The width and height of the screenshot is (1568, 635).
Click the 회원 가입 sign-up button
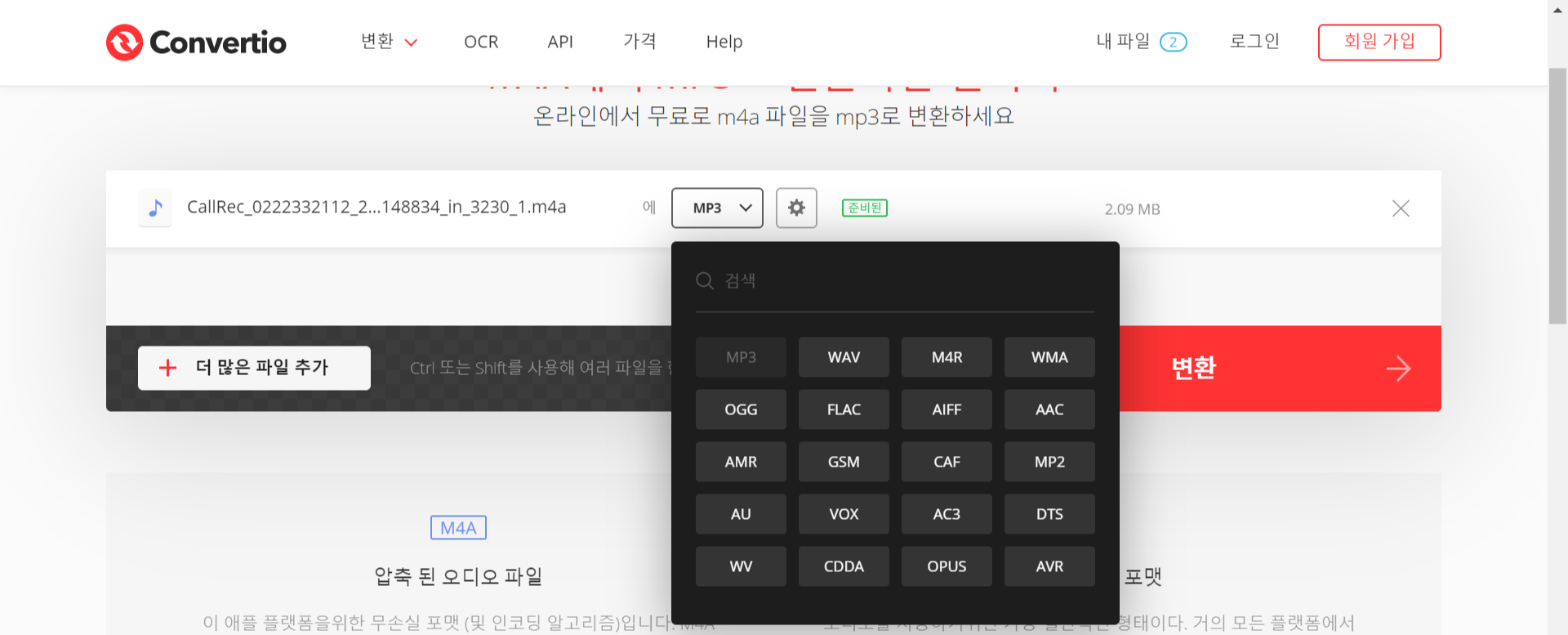(1379, 42)
